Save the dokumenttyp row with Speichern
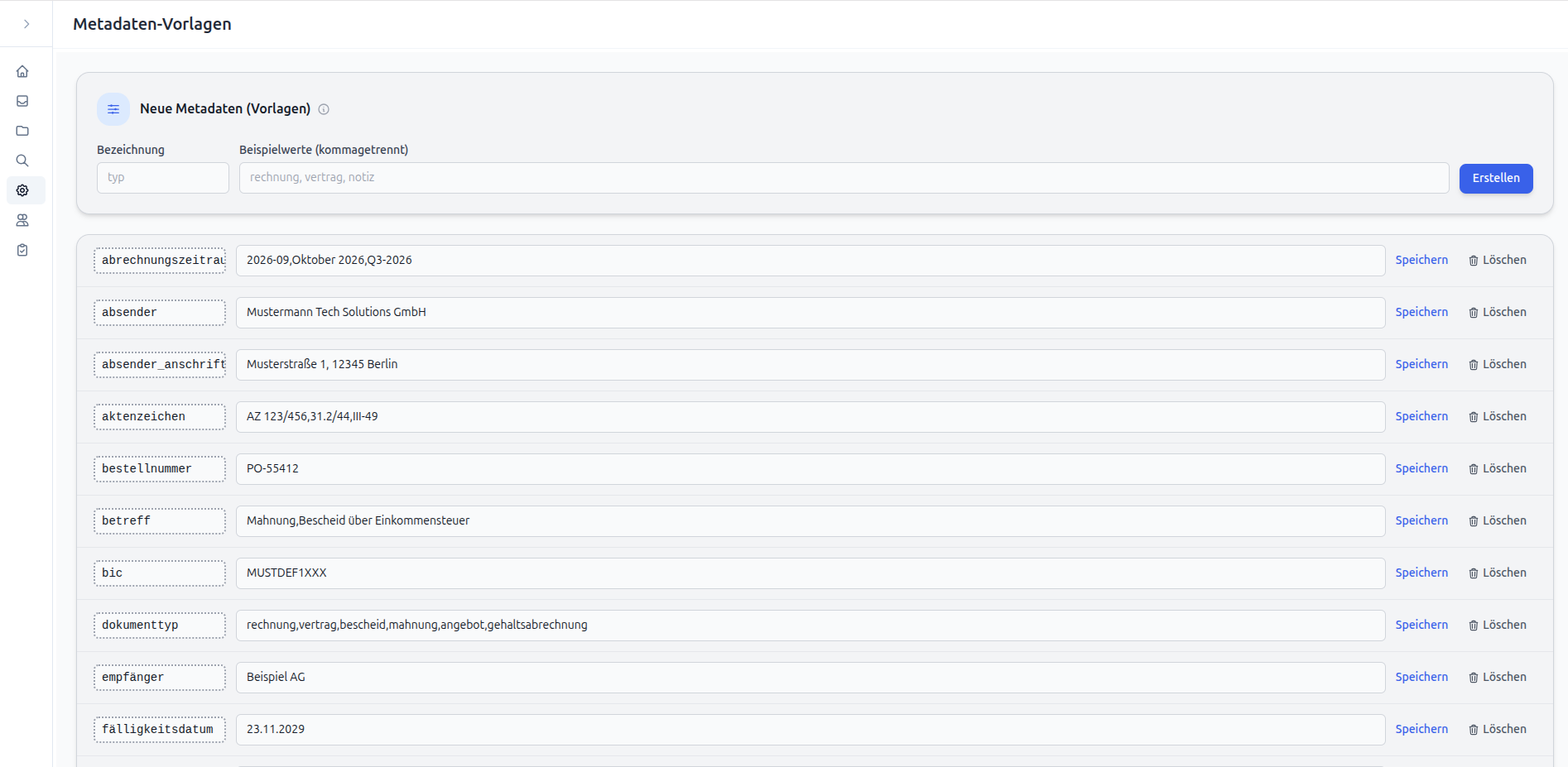This screenshot has width=1568, height=767. (1421, 625)
